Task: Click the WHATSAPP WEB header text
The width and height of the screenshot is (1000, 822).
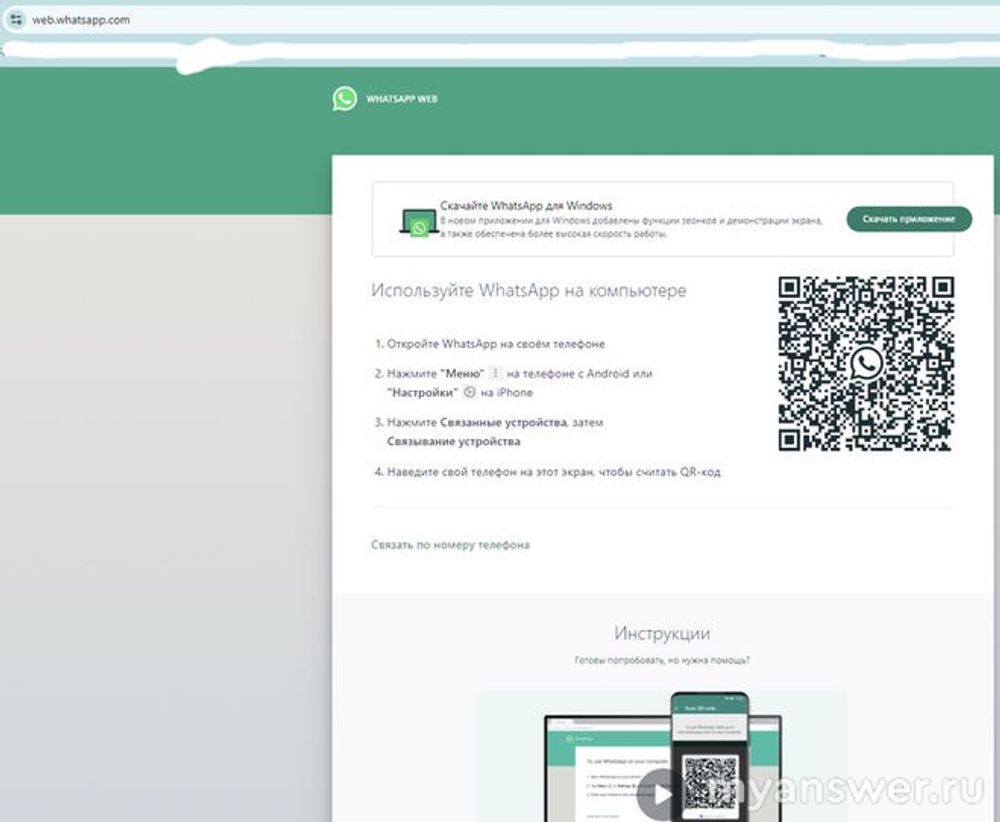Action: tap(401, 99)
